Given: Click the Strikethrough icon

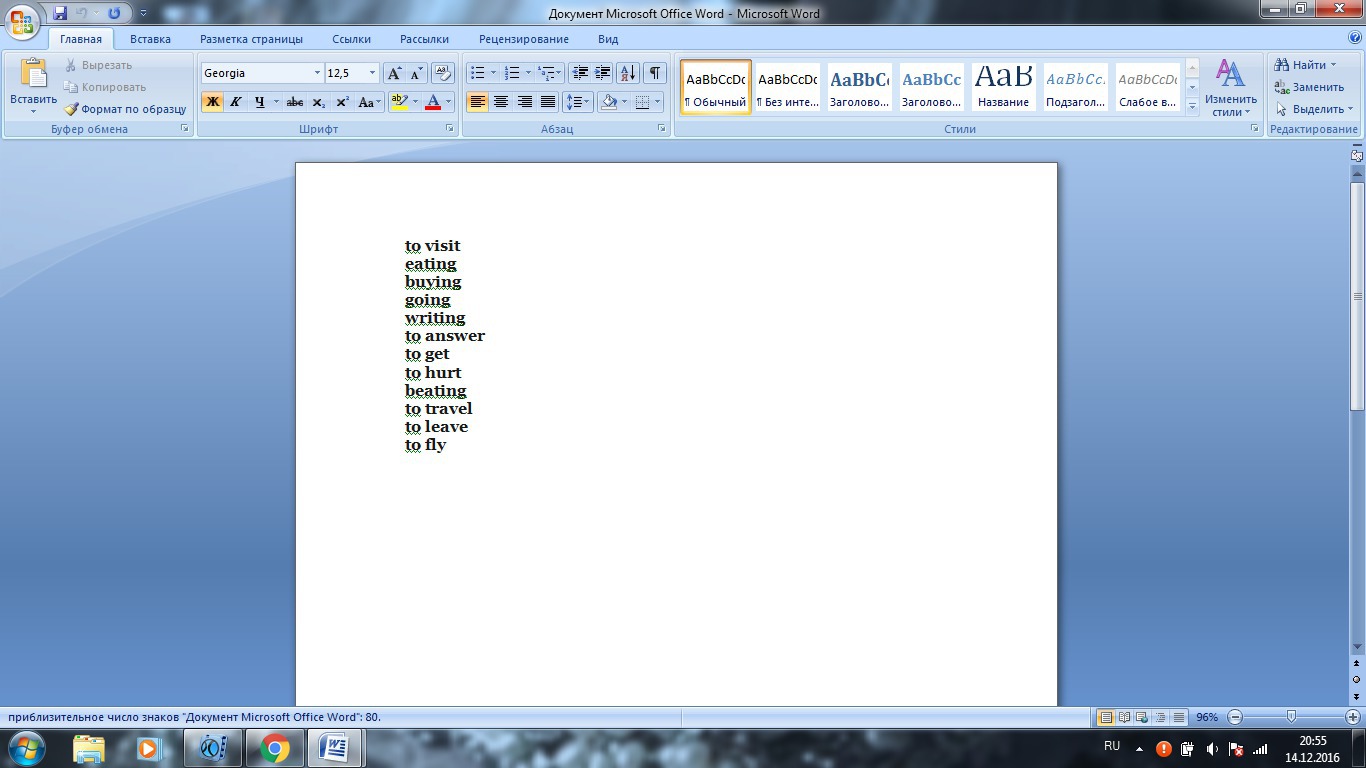Looking at the screenshot, I should point(294,102).
